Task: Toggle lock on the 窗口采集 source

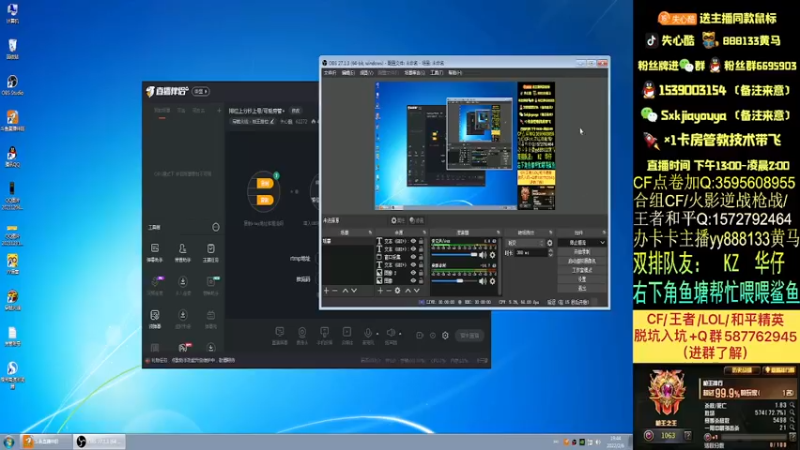Action: click(x=421, y=257)
